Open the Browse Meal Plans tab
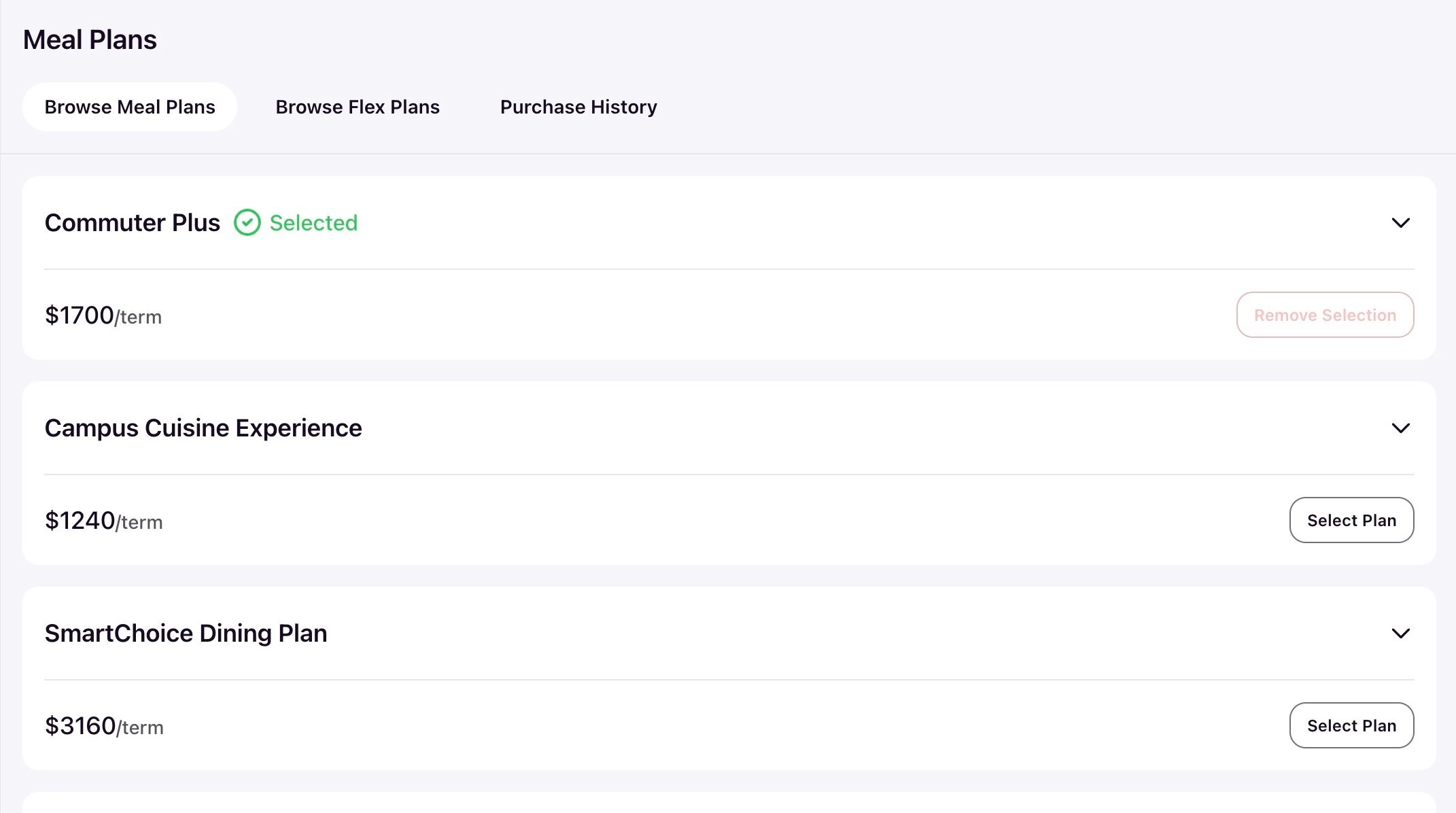 coord(130,107)
